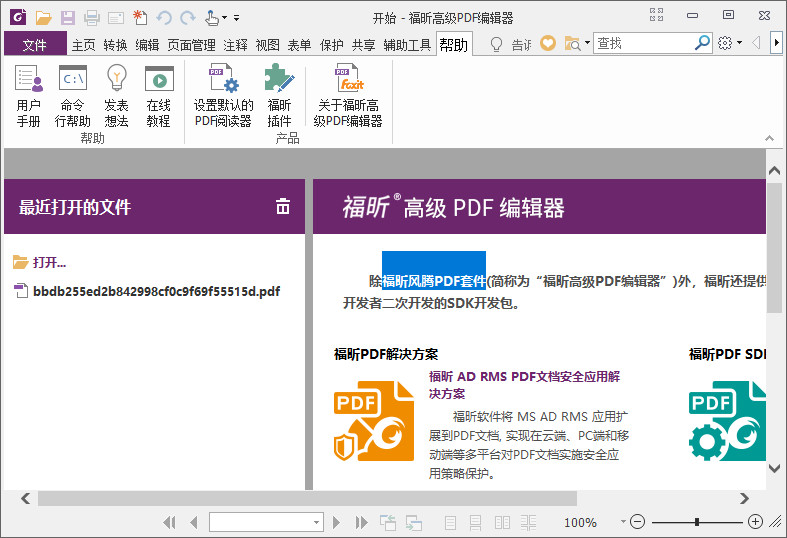Open Foxit Plugins (福昕插件)
The height and width of the screenshot is (538, 787).
279,95
